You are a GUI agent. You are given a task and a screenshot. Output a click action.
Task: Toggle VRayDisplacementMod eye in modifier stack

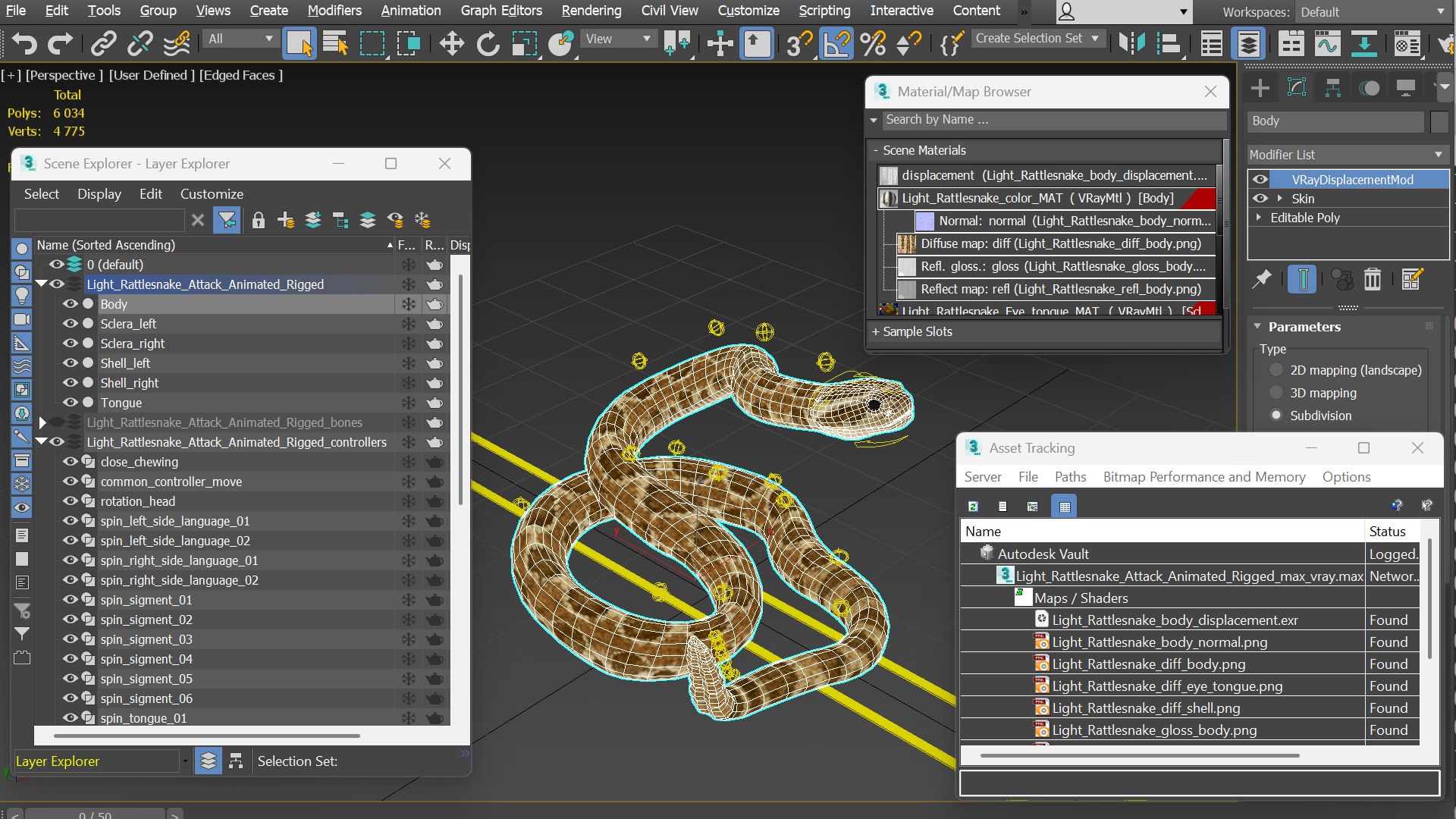tap(1260, 179)
